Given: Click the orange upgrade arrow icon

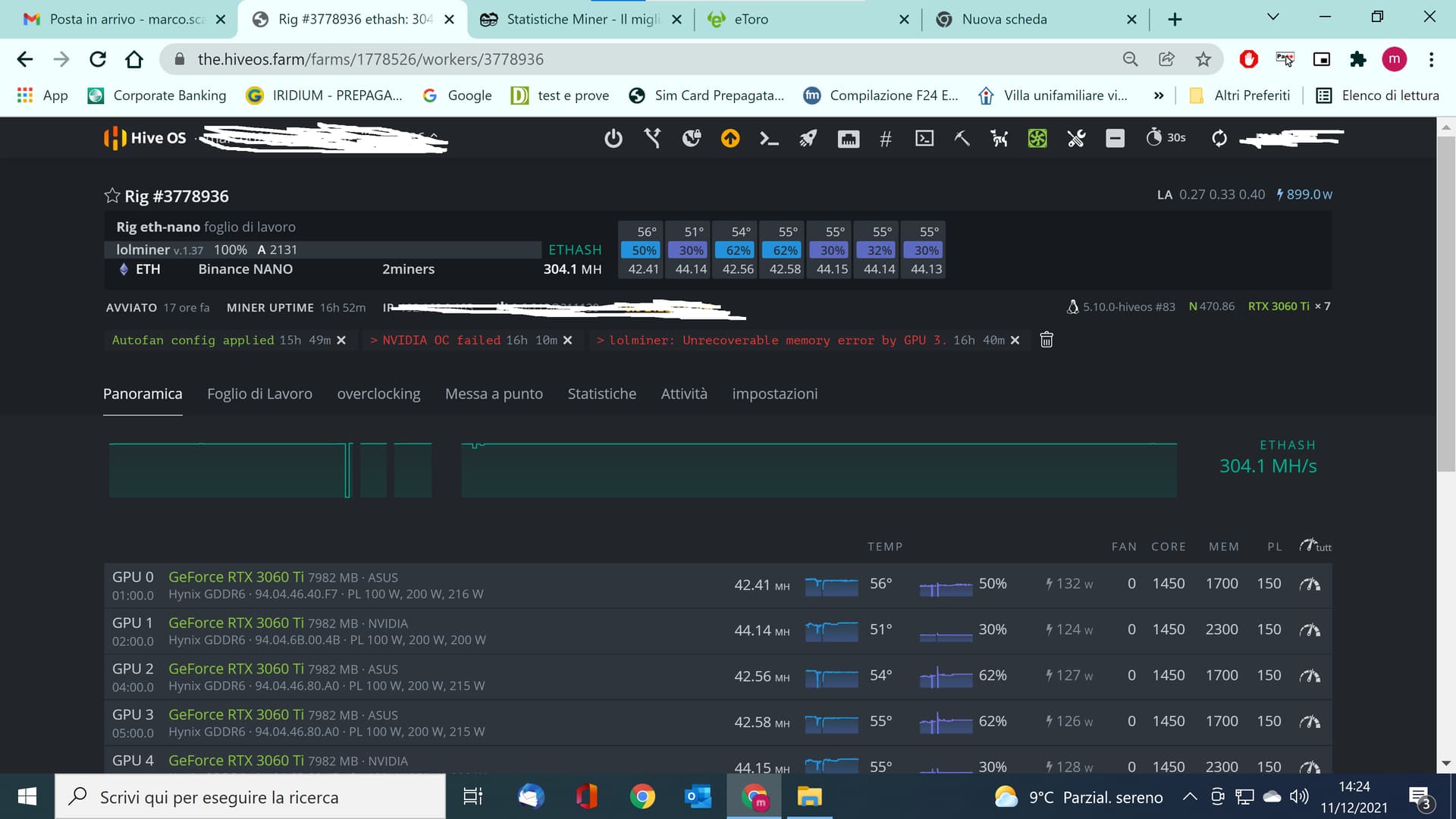Looking at the screenshot, I should (730, 138).
